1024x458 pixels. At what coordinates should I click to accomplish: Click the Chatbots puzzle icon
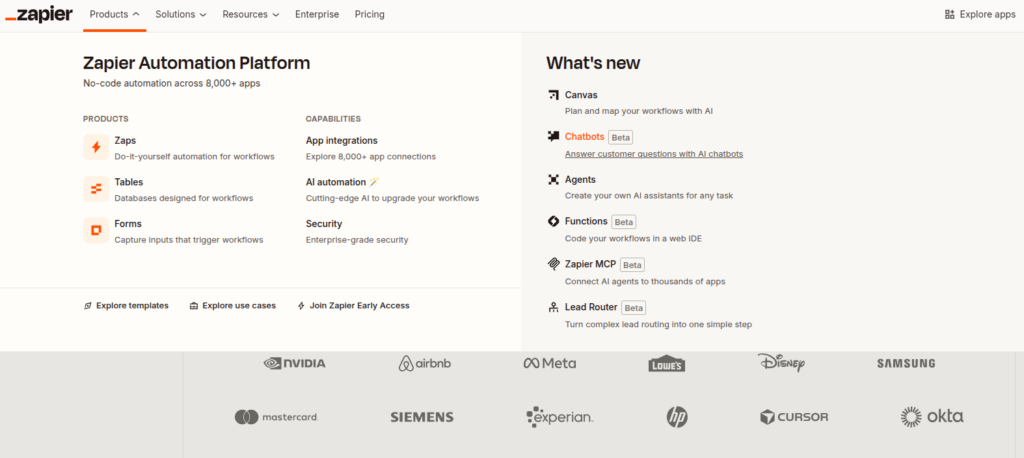(x=553, y=137)
